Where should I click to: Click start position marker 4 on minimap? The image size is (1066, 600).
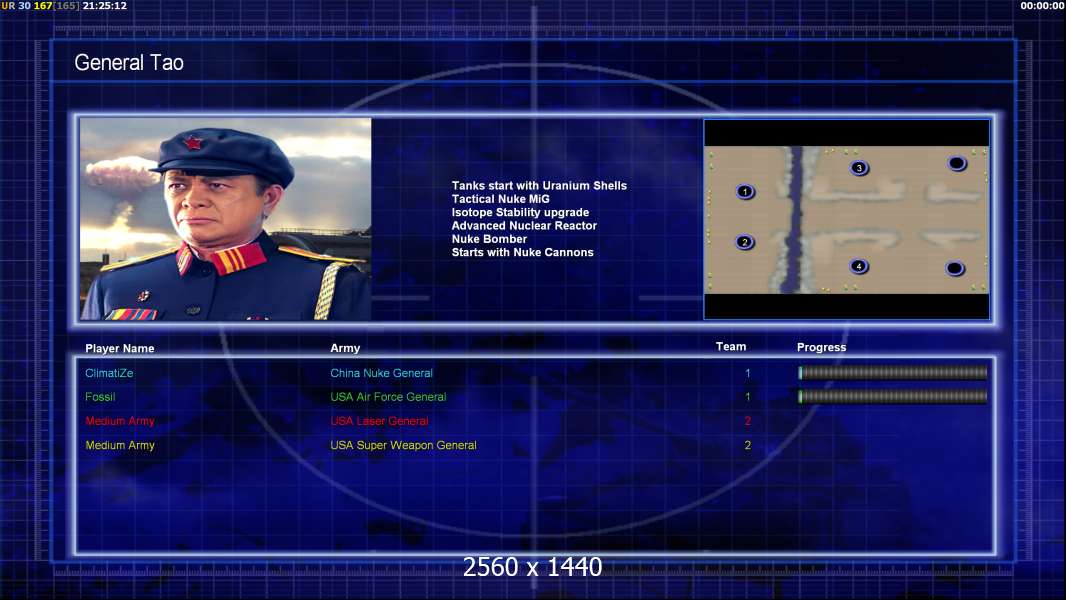pyautogui.click(x=859, y=266)
